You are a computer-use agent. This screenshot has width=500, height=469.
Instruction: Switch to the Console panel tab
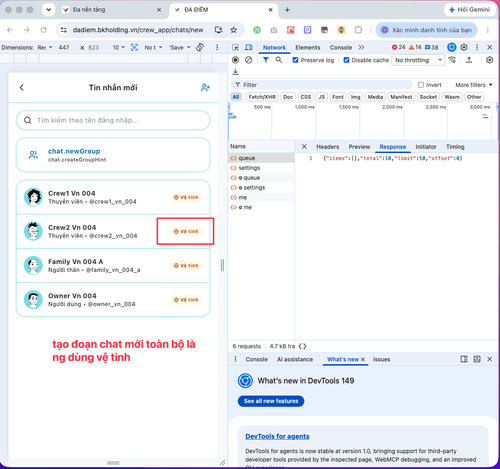pos(341,47)
